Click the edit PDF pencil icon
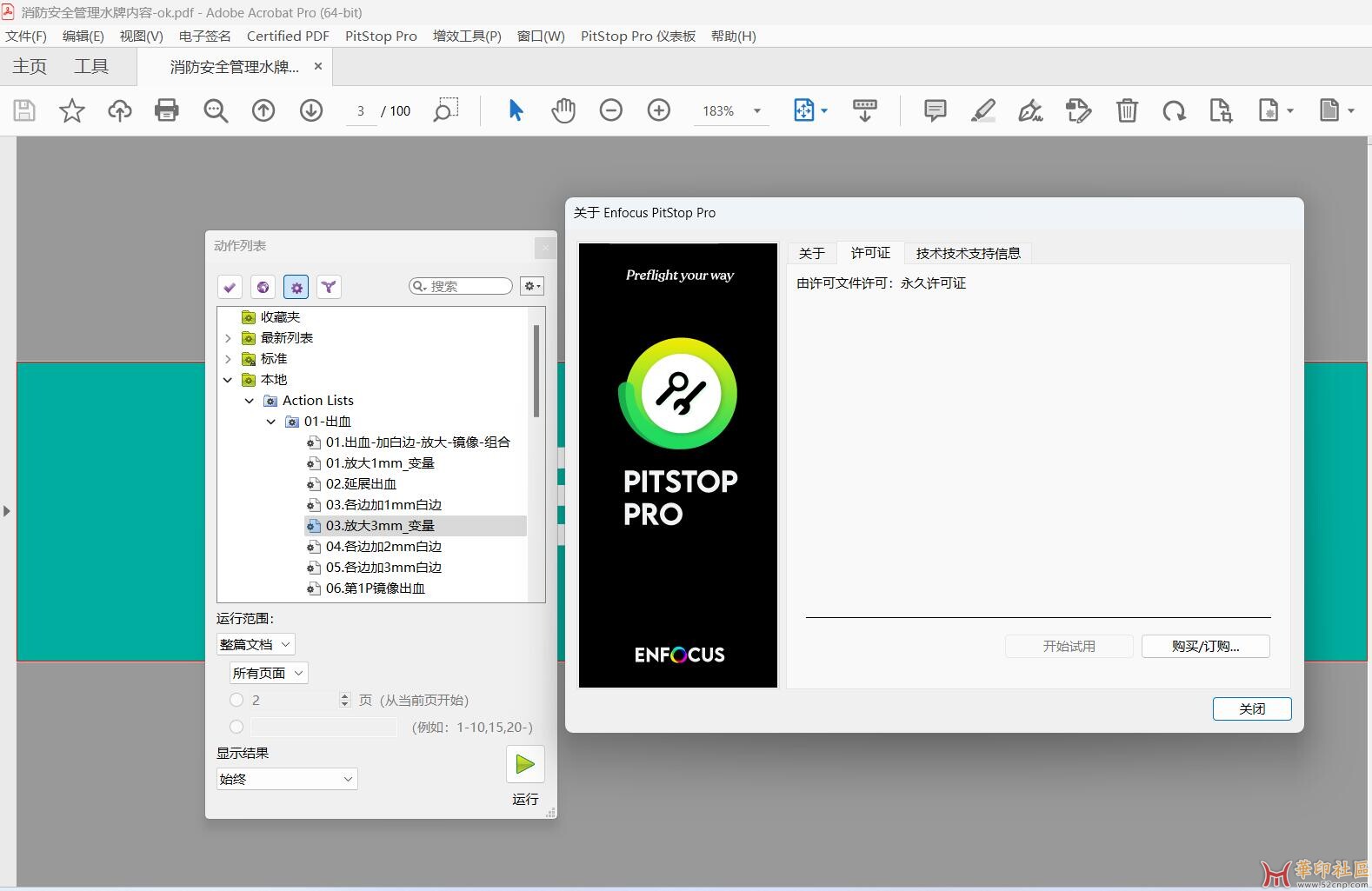Screen dimensions: 1372x891 click(x=1079, y=110)
